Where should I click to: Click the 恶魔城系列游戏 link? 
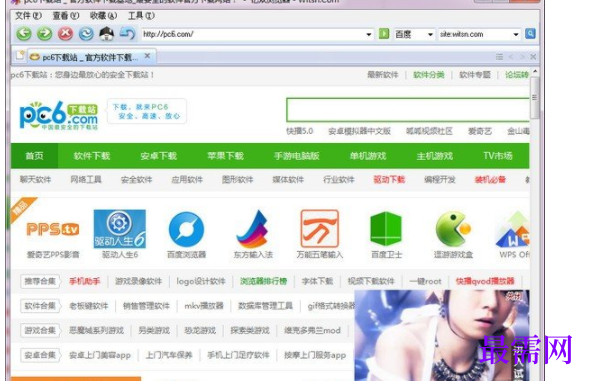pyautogui.click(x=96, y=331)
